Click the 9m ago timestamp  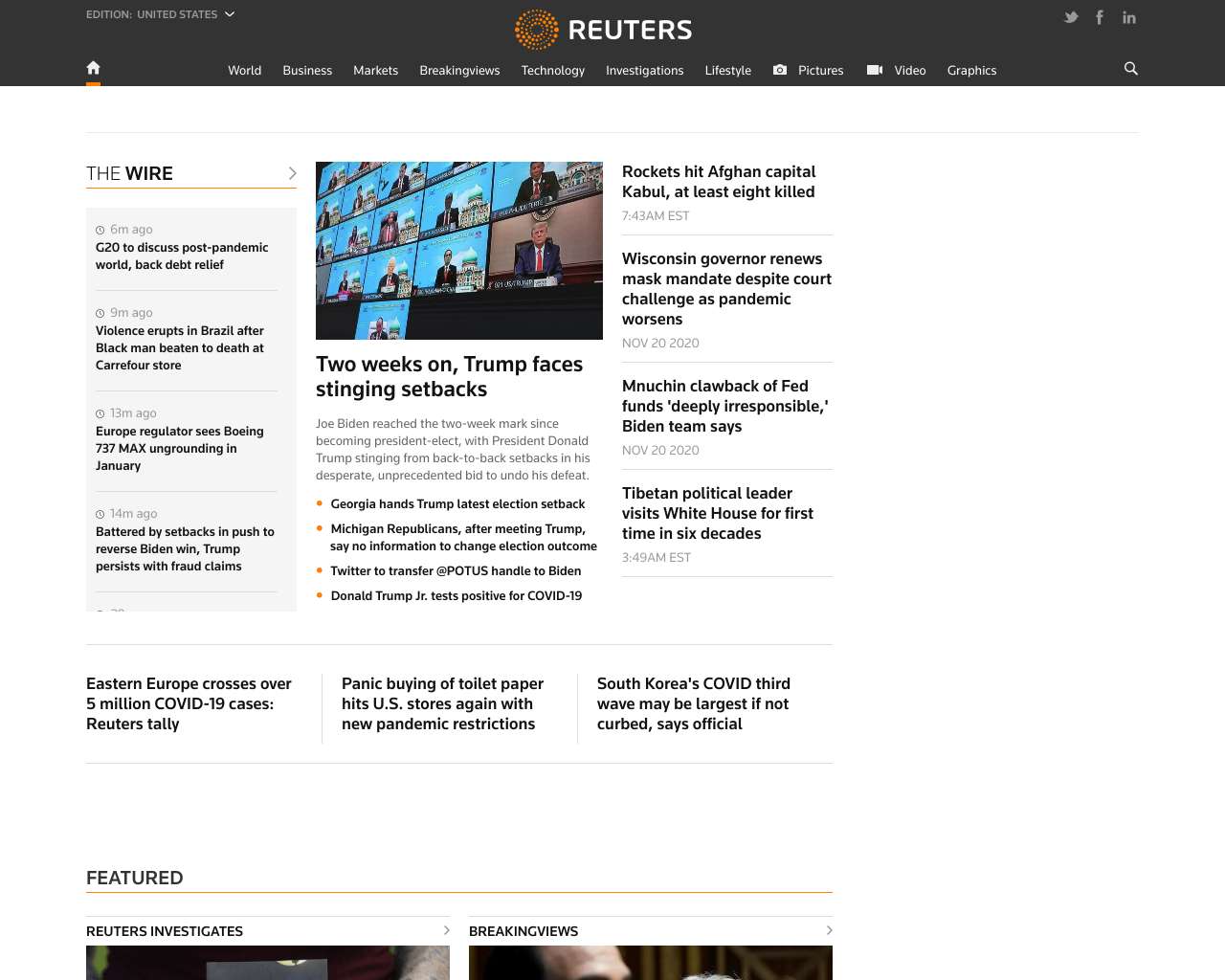coord(131,313)
